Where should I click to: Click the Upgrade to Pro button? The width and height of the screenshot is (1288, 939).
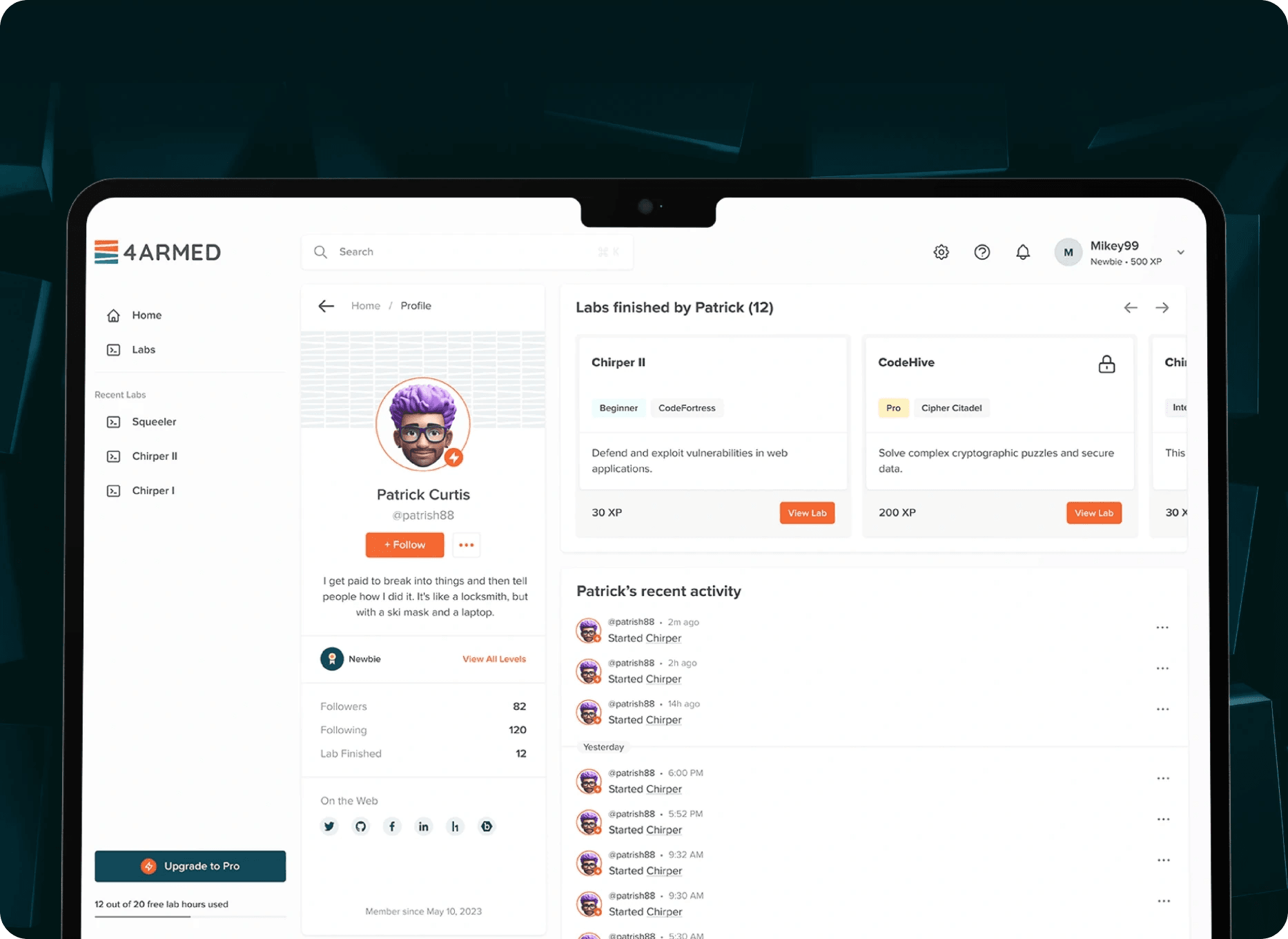(x=191, y=866)
